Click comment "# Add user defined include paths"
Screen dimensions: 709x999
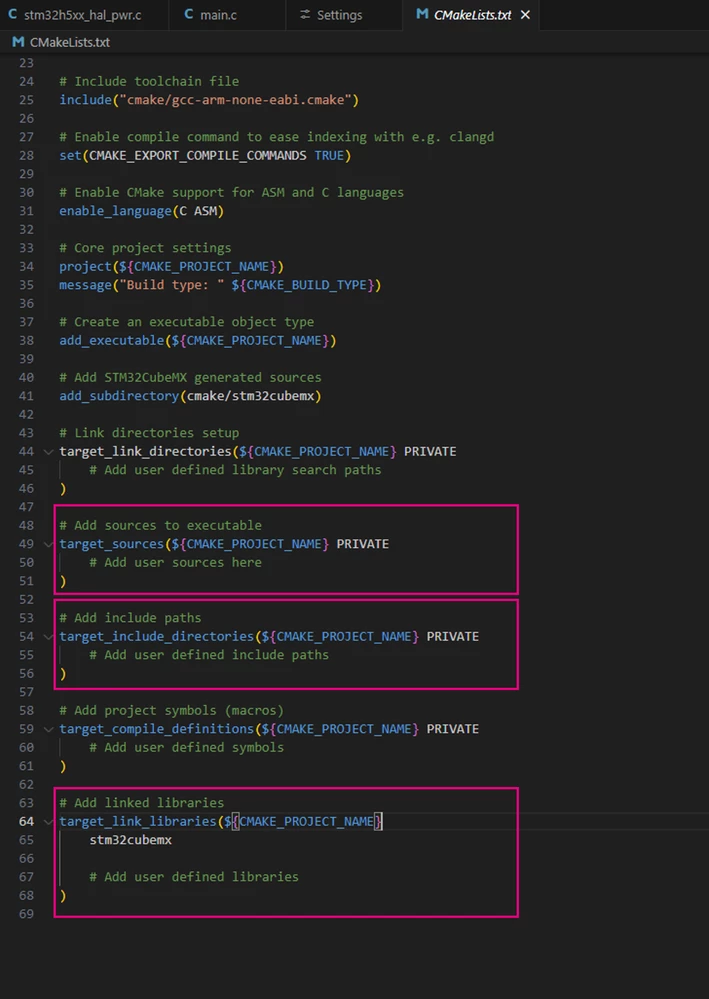tap(209, 655)
